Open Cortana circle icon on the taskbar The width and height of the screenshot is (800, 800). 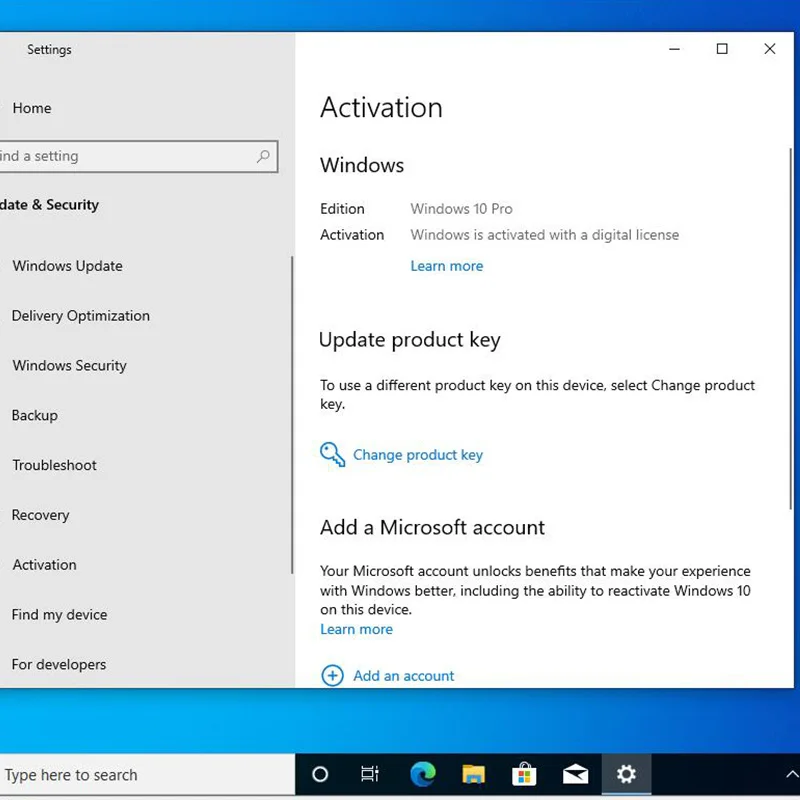pyautogui.click(x=320, y=774)
